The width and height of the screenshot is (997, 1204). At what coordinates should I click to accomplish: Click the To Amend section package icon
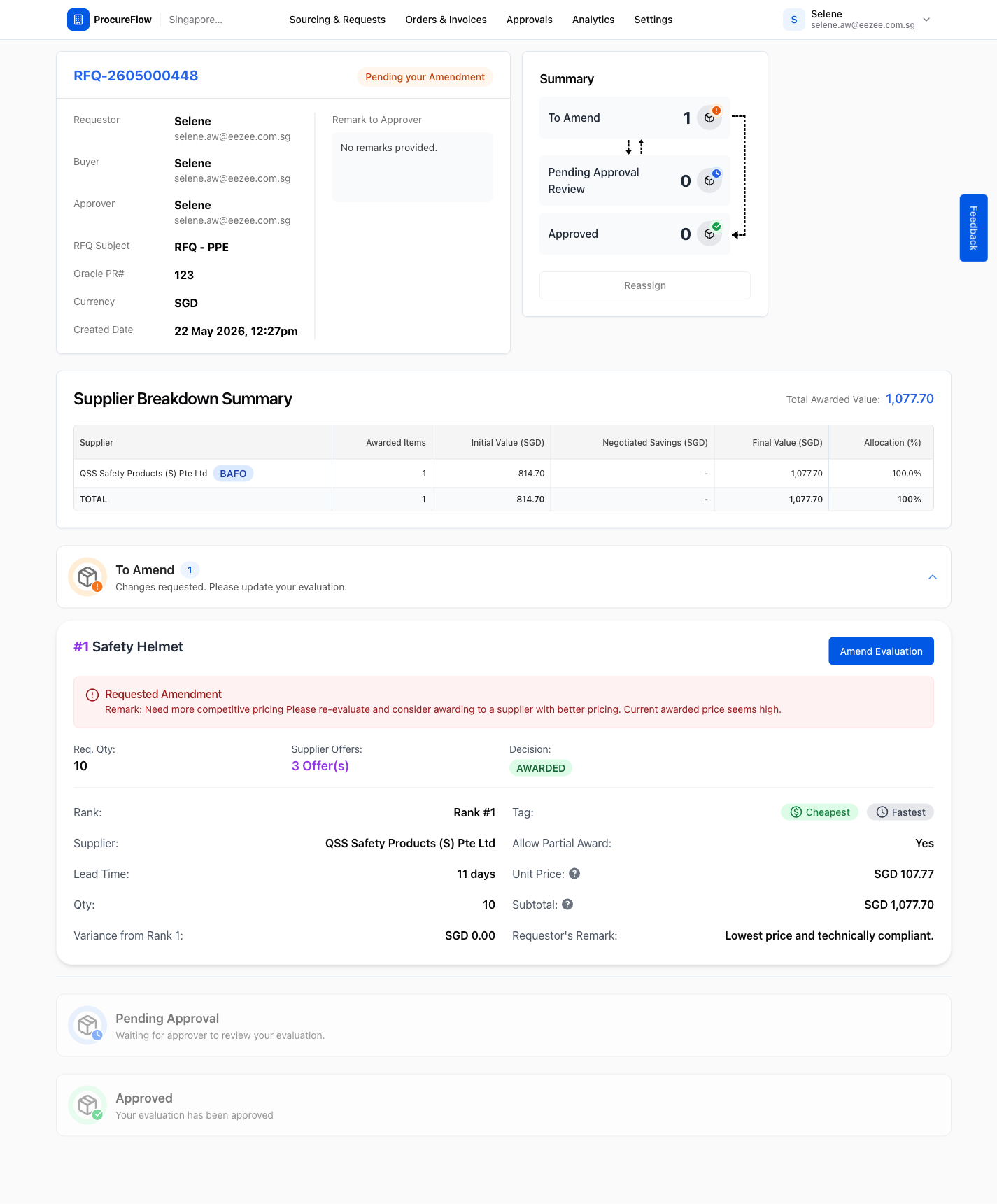click(x=87, y=577)
